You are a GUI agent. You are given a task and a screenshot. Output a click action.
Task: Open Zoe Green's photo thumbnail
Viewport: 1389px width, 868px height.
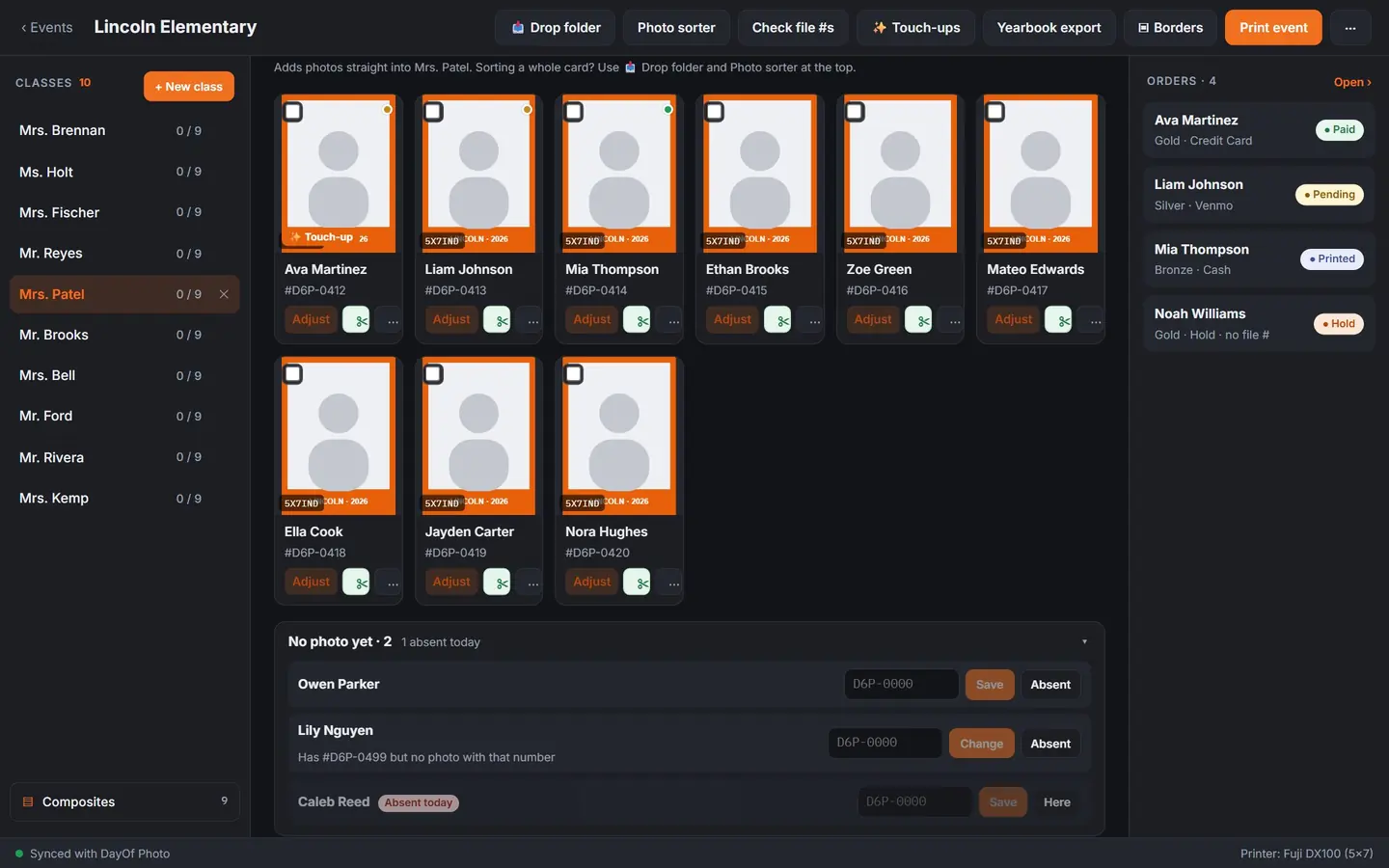click(900, 174)
